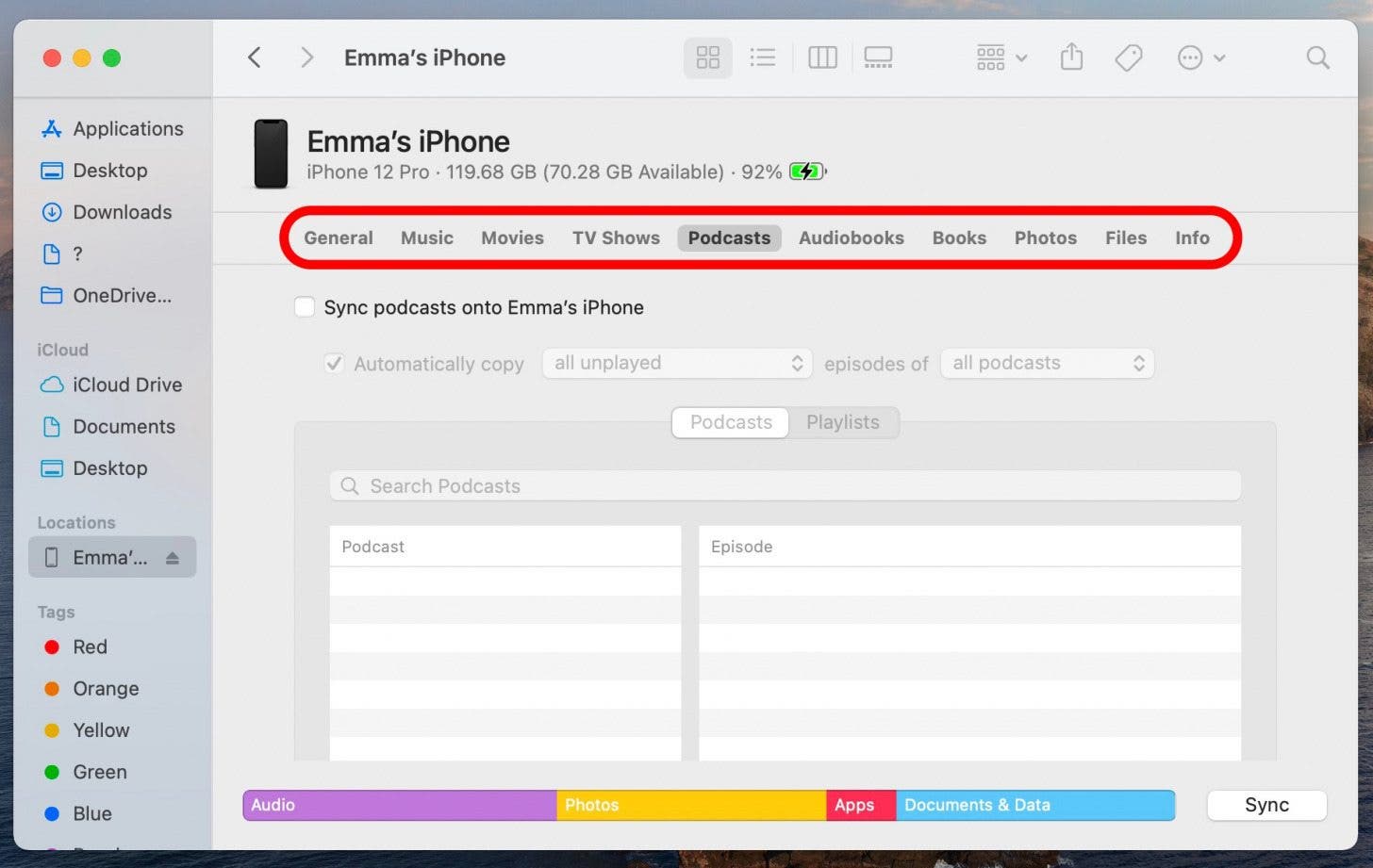Switch to gallery view

click(x=878, y=57)
